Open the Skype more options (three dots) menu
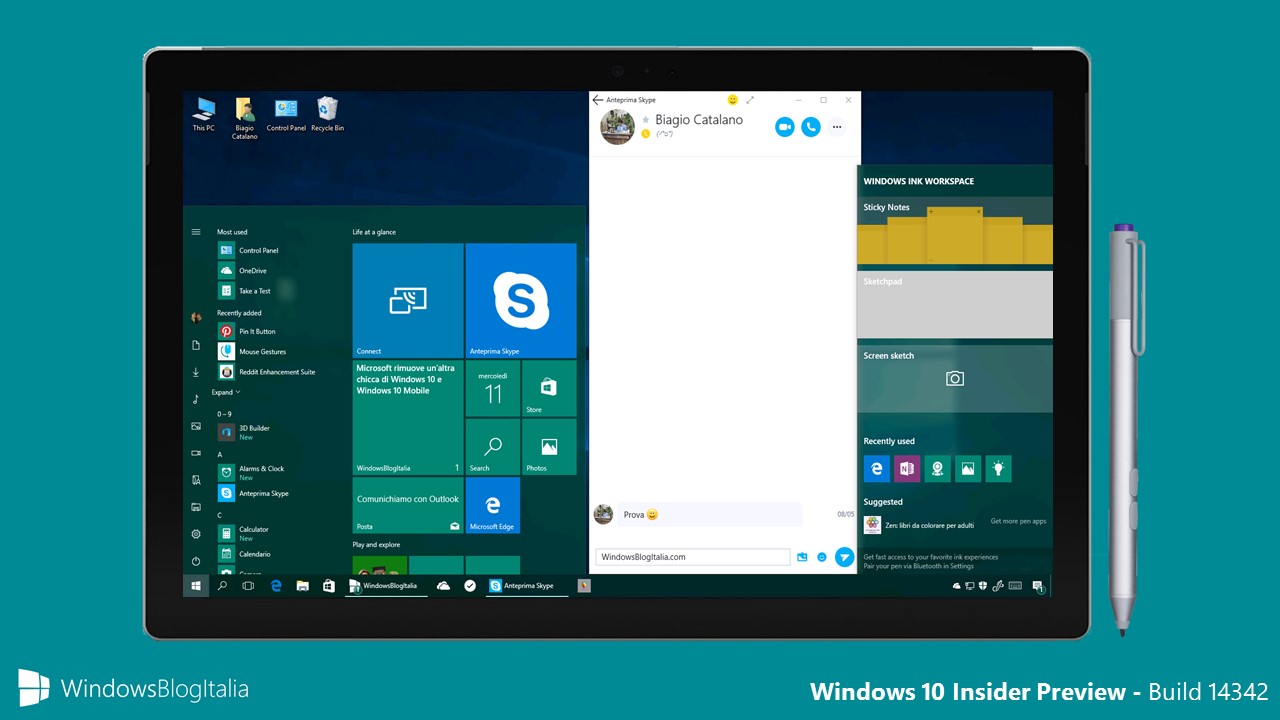This screenshot has height=720, width=1280. coord(837,127)
